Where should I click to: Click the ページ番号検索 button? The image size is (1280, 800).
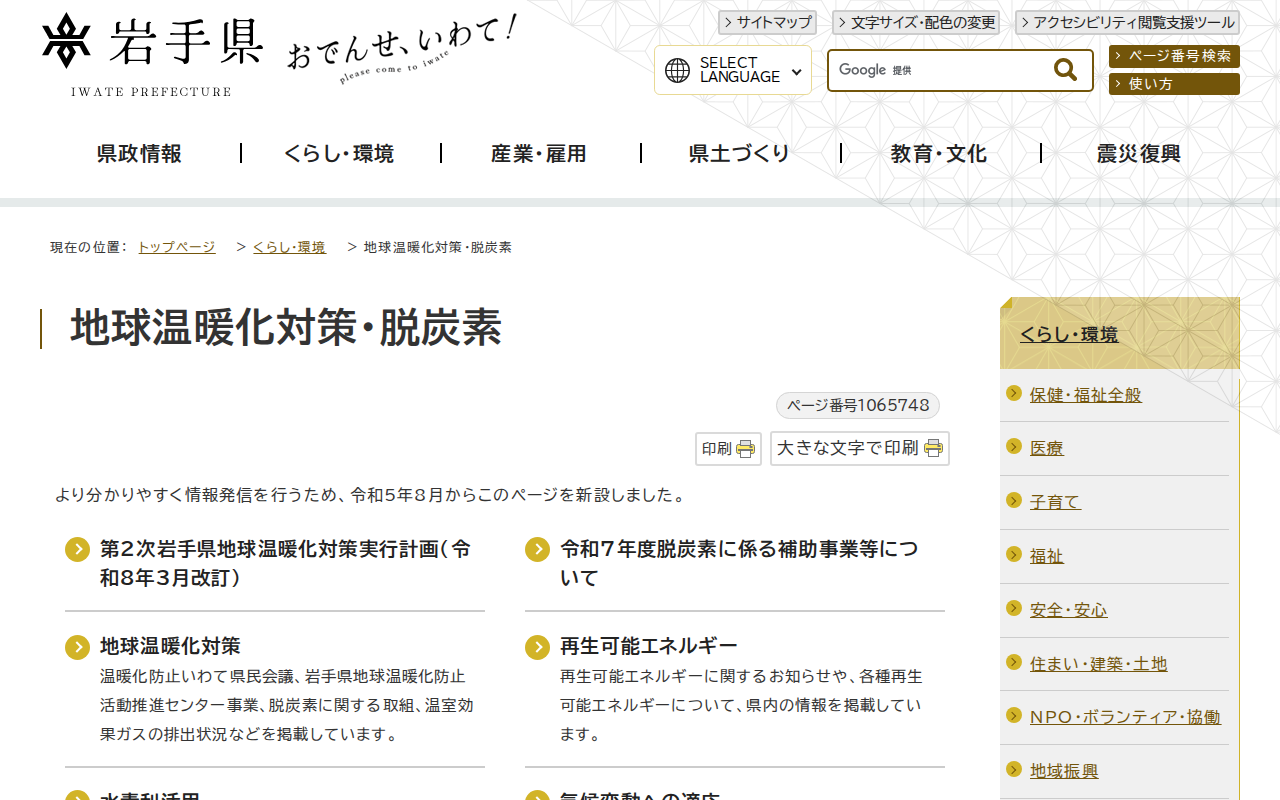[1174, 56]
